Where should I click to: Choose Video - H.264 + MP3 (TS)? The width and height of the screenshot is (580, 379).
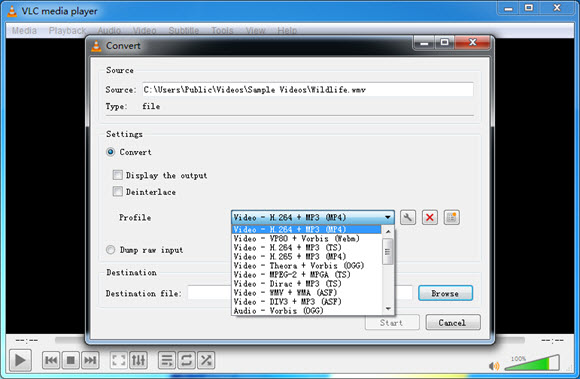306,247
